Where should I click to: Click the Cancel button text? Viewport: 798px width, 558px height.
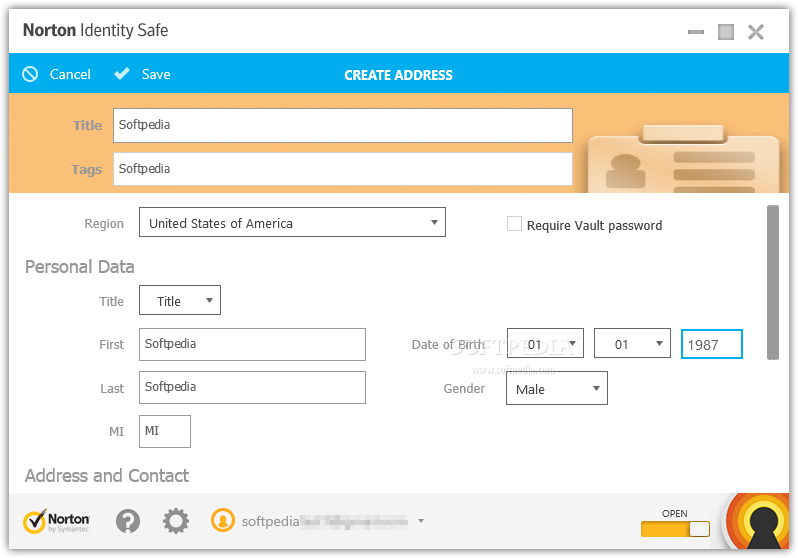coord(70,74)
